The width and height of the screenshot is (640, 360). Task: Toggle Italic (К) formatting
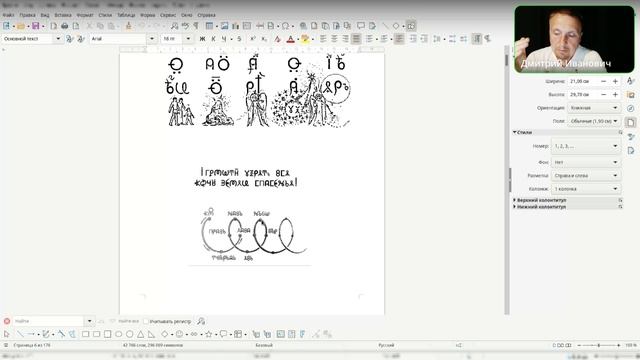click(x=213, y=39)
